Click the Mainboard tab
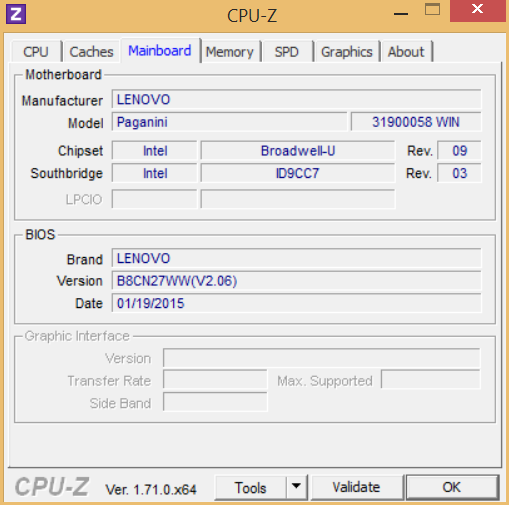509x505 pixels. (x=160, y=51)
